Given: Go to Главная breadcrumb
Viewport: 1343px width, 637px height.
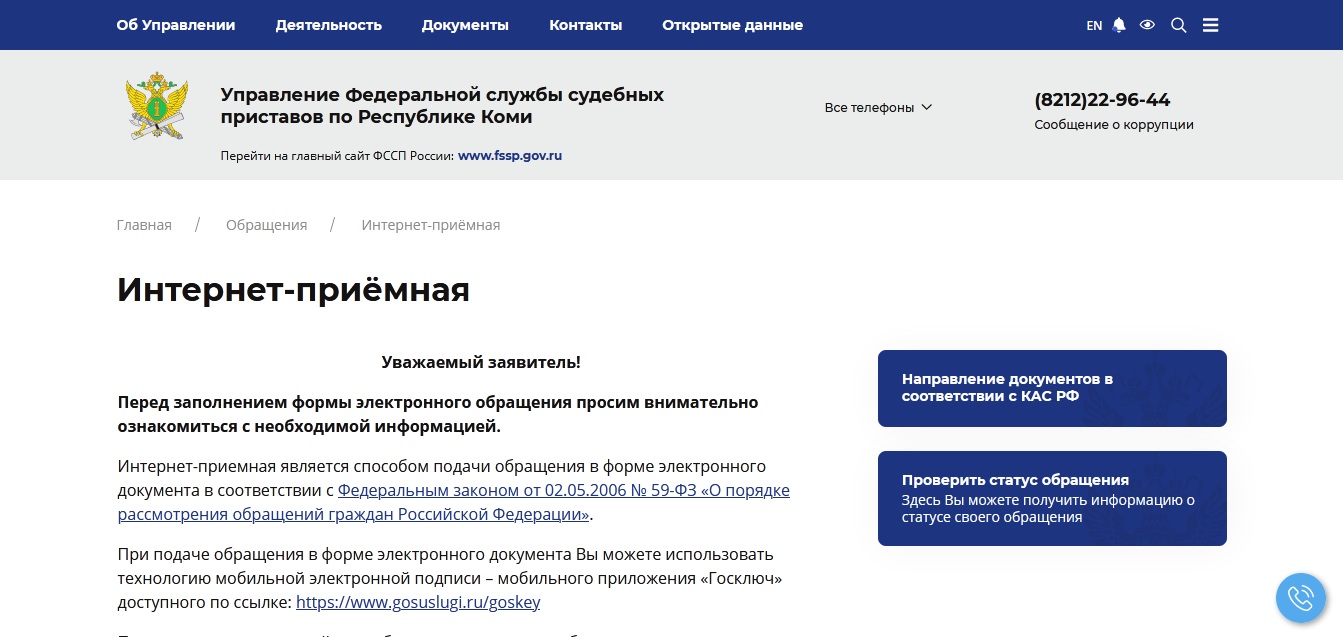Looking at the screenshot, I should 144,225.
